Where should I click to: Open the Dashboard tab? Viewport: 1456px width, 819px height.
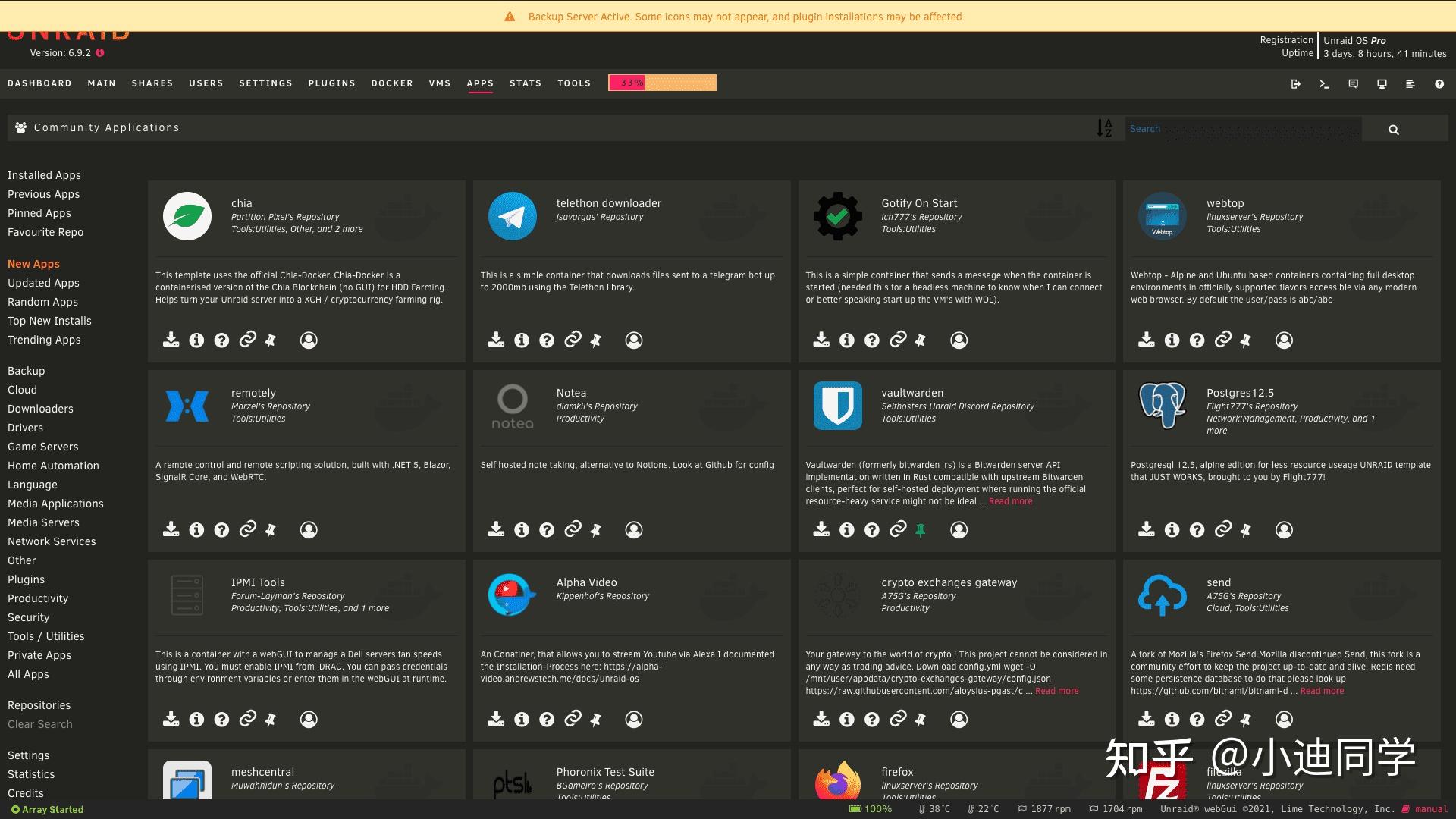click(x=39, y=83)
